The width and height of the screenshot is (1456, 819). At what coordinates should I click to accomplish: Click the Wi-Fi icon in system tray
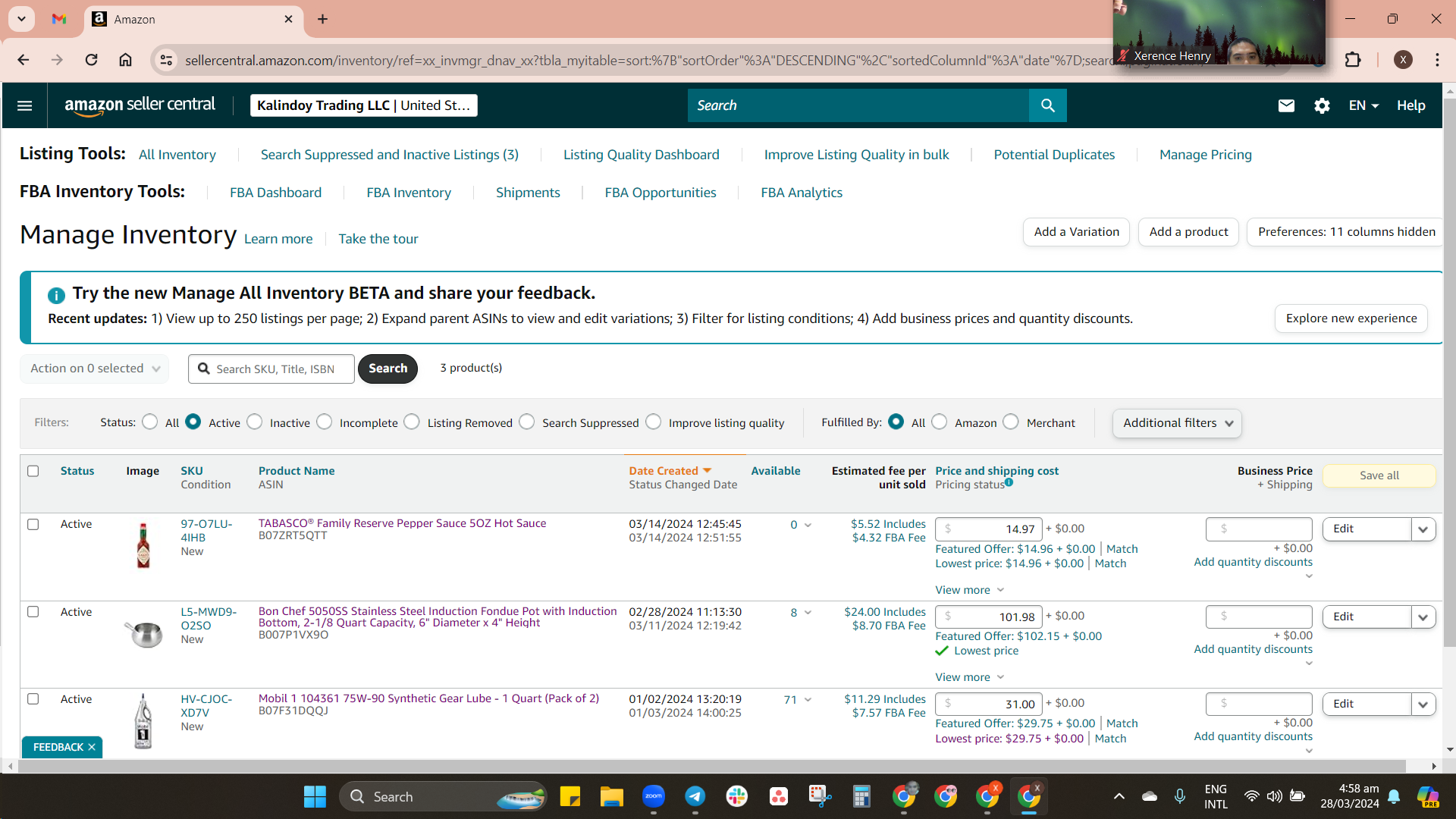pyautogui.click(x=1252, y=796)
